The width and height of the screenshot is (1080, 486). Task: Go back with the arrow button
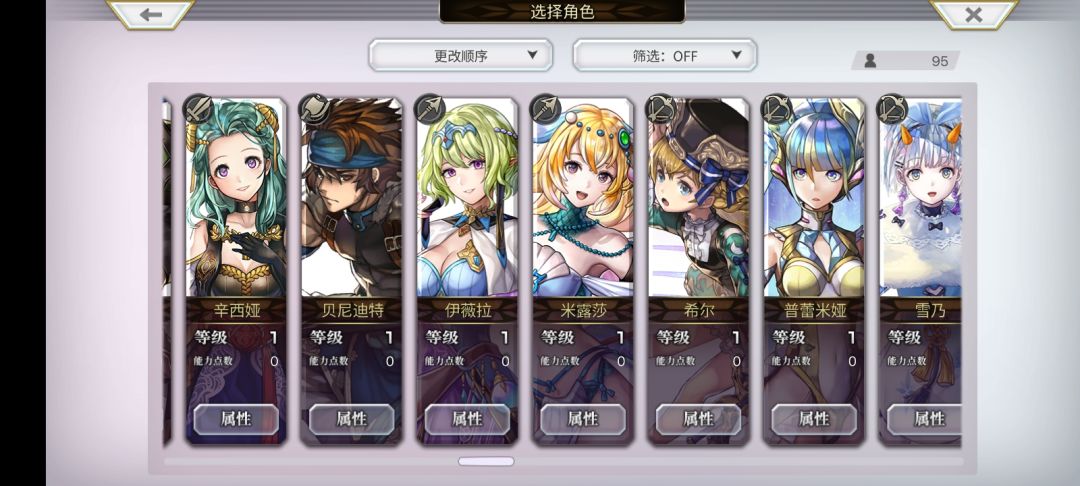150,14
